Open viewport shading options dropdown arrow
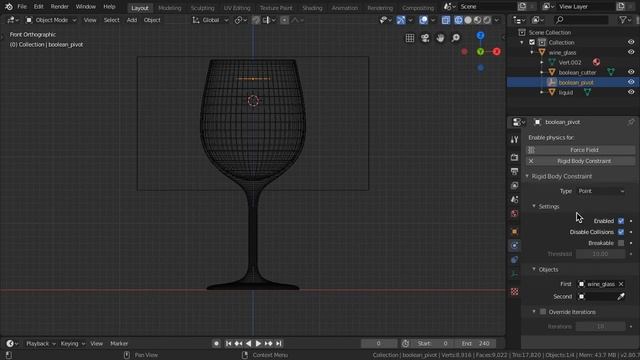Image resolution: width=640 pixels, height=360 pixels. (496, 20)
